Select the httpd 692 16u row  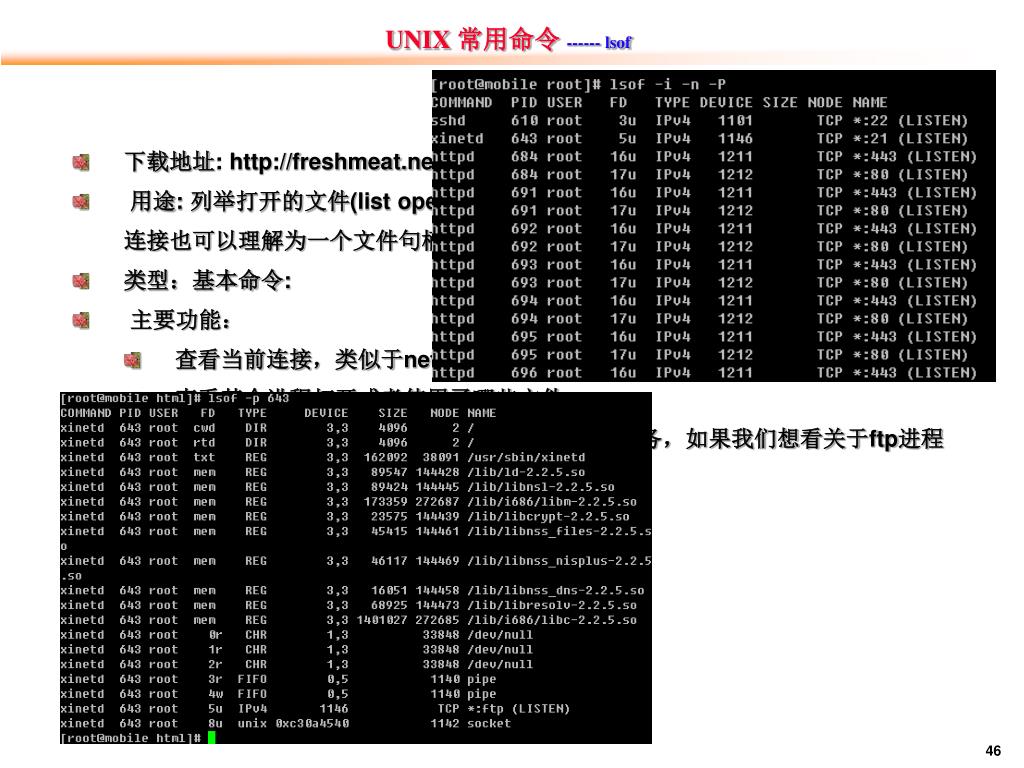click(x=704, y=229)
